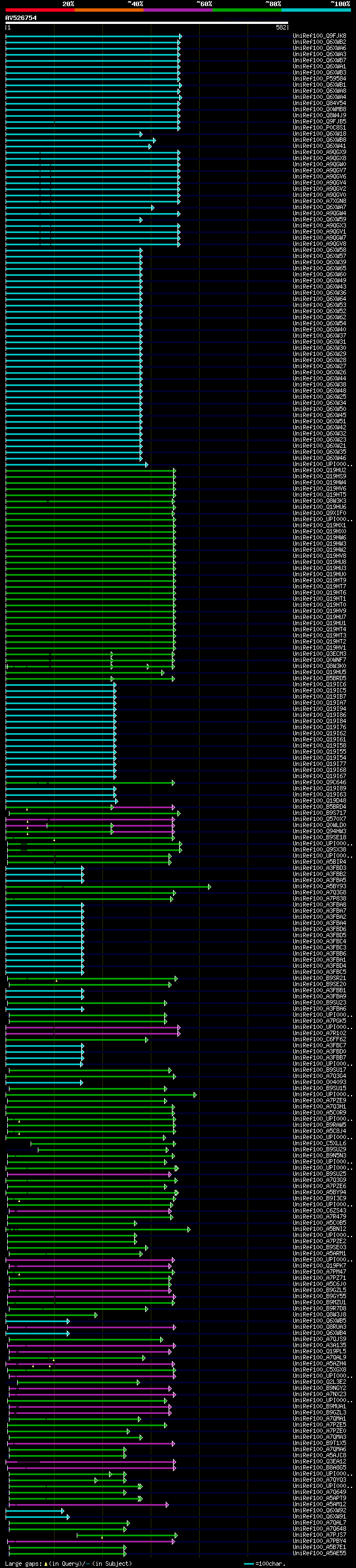Screen dimensions: 356x1568
Task: Select label UniRef100_Q8W3K0
Action: 319,666
